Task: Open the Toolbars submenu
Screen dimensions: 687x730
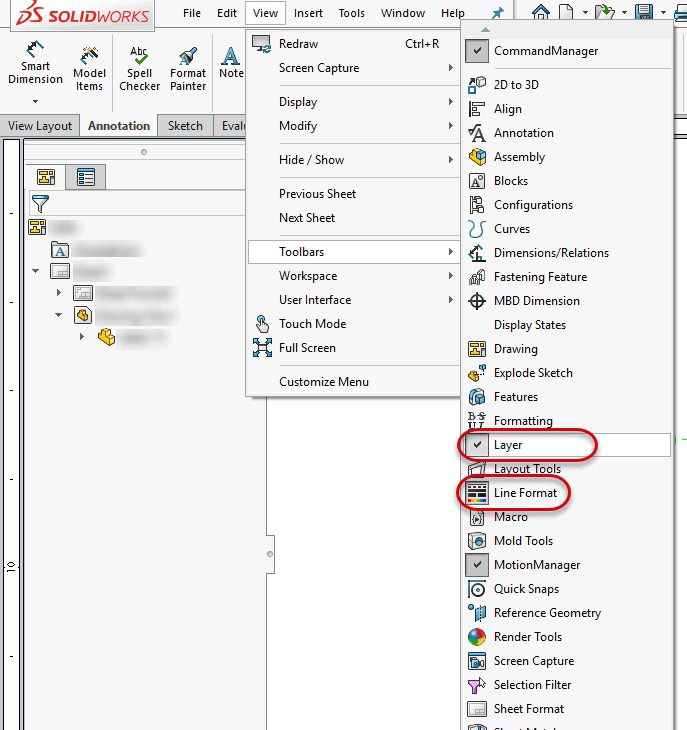Action: (354, 252)
